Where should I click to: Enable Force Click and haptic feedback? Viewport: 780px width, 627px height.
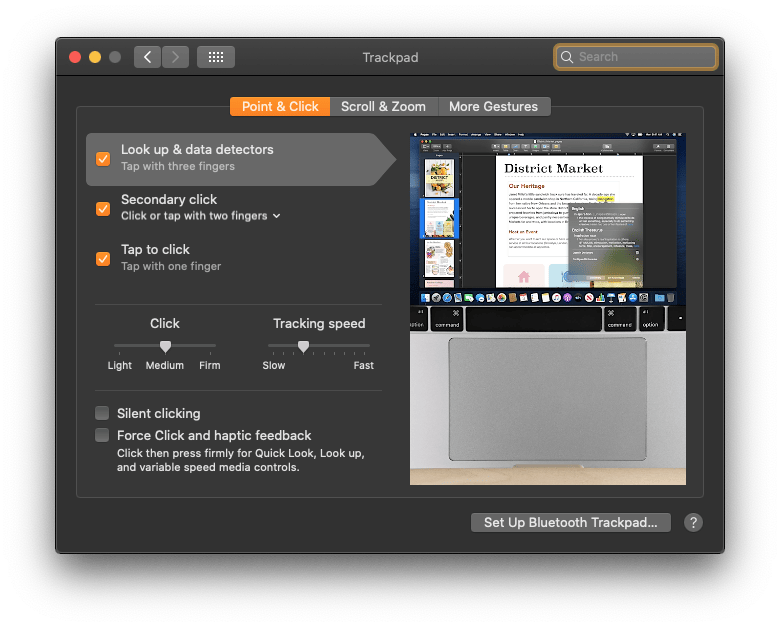(x=102, y=435)
